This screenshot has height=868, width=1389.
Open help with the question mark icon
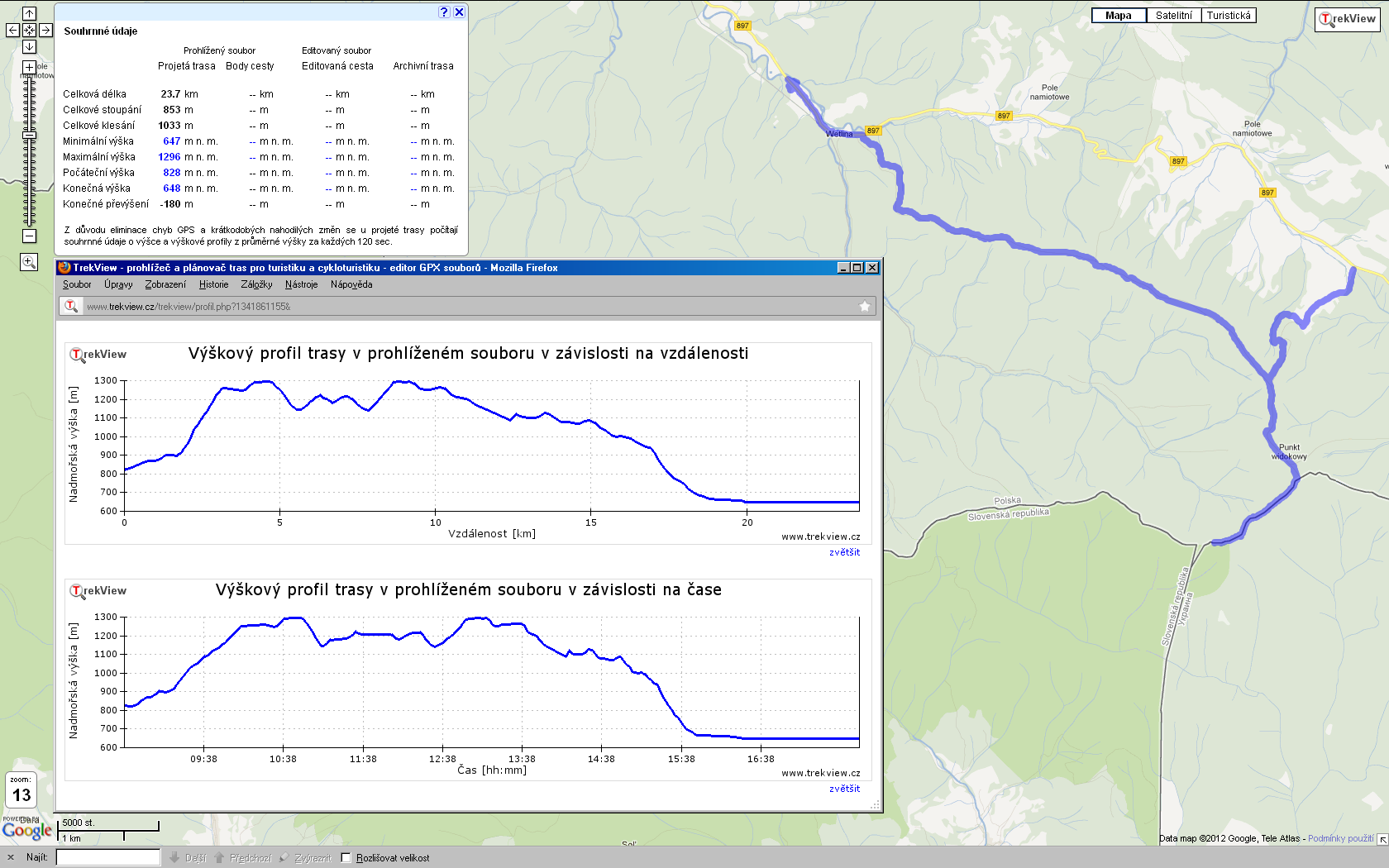(444, 12)
